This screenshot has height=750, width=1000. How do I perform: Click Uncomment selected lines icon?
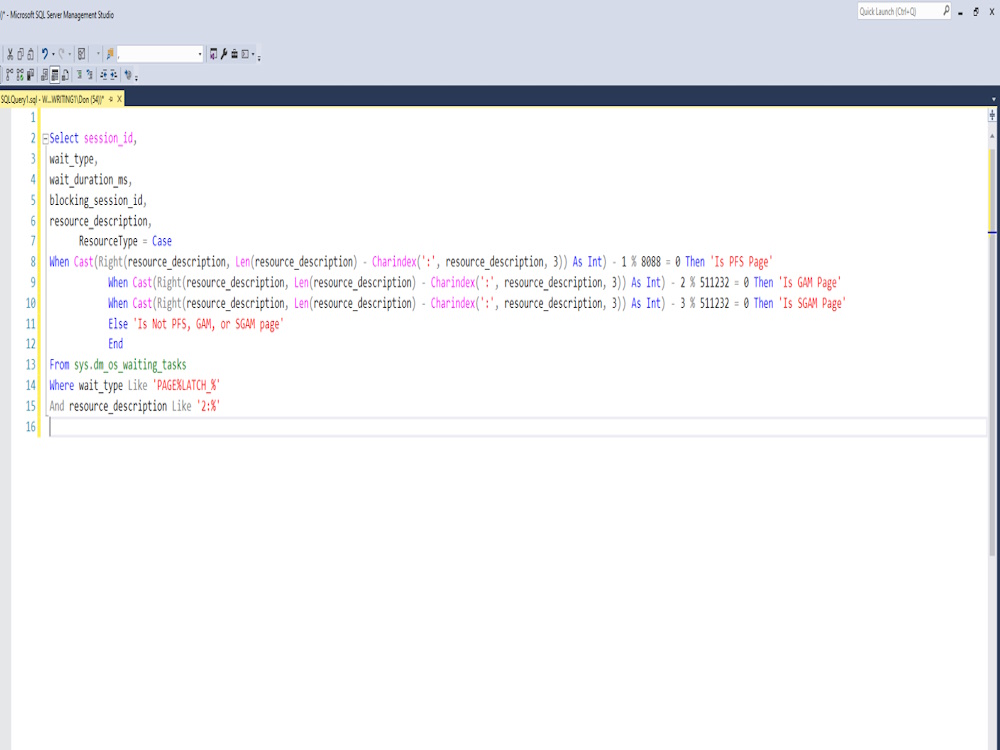(x=89, y=75)
